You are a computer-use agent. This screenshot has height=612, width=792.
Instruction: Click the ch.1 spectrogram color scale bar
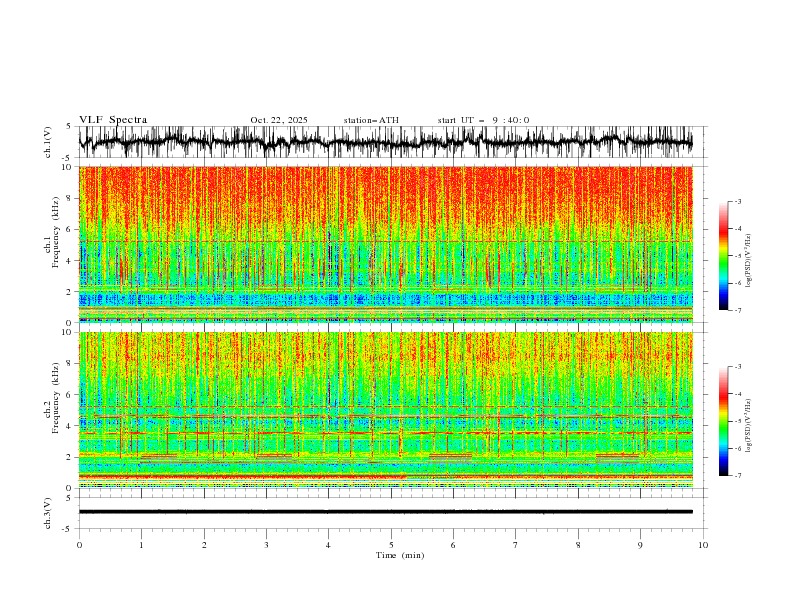723,256
